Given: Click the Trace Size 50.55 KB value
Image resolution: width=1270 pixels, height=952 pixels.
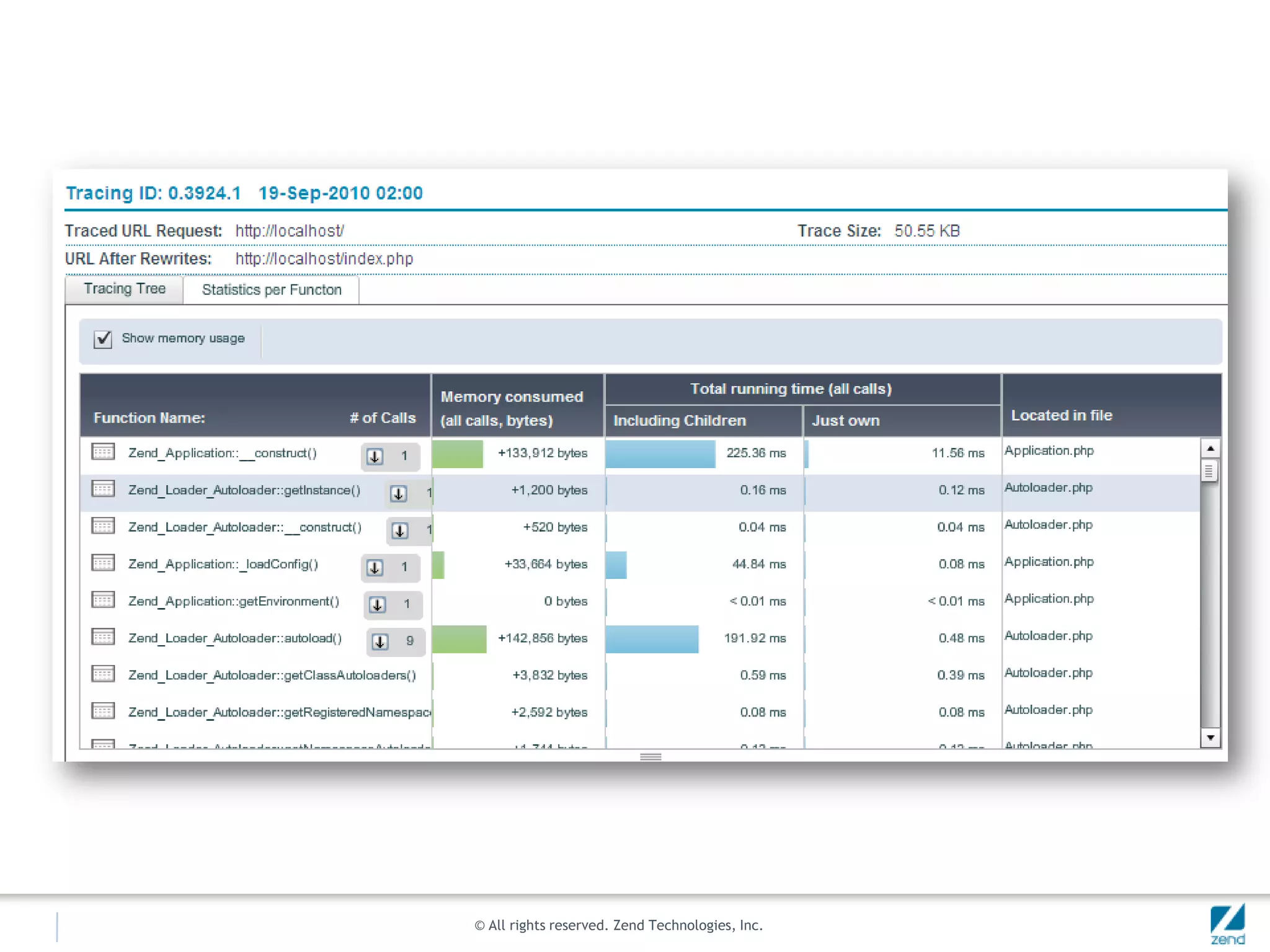Looking at the screenshot, I should (x=926, y=231).
